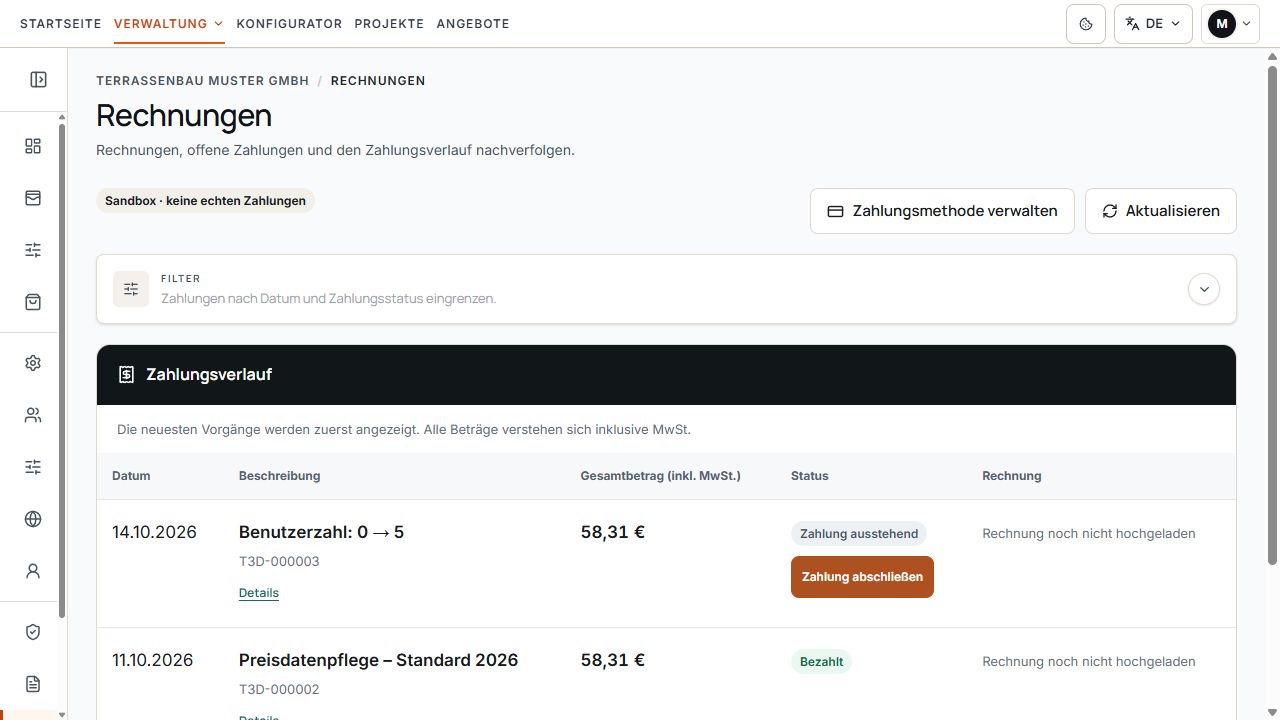
Task: Click the sidebar's vertical scrollbar
Action: [62, 370]
